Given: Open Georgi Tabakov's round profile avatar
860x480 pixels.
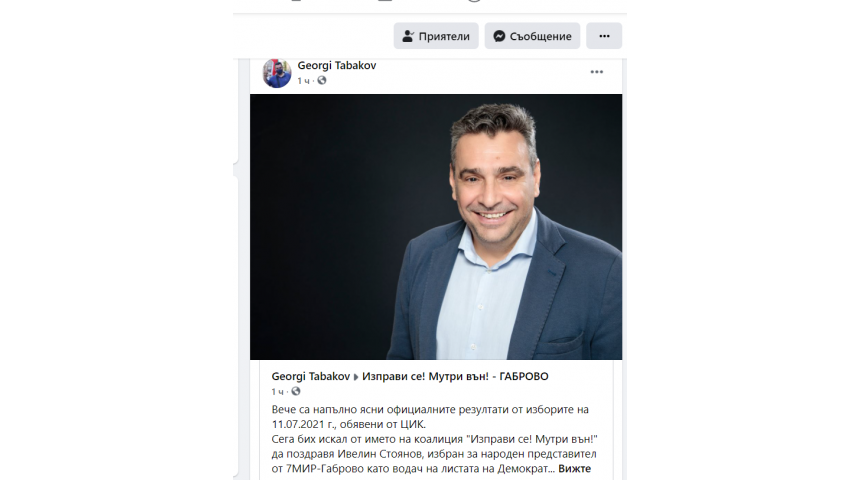Looking at the screenshot, I should click(277, 74).
